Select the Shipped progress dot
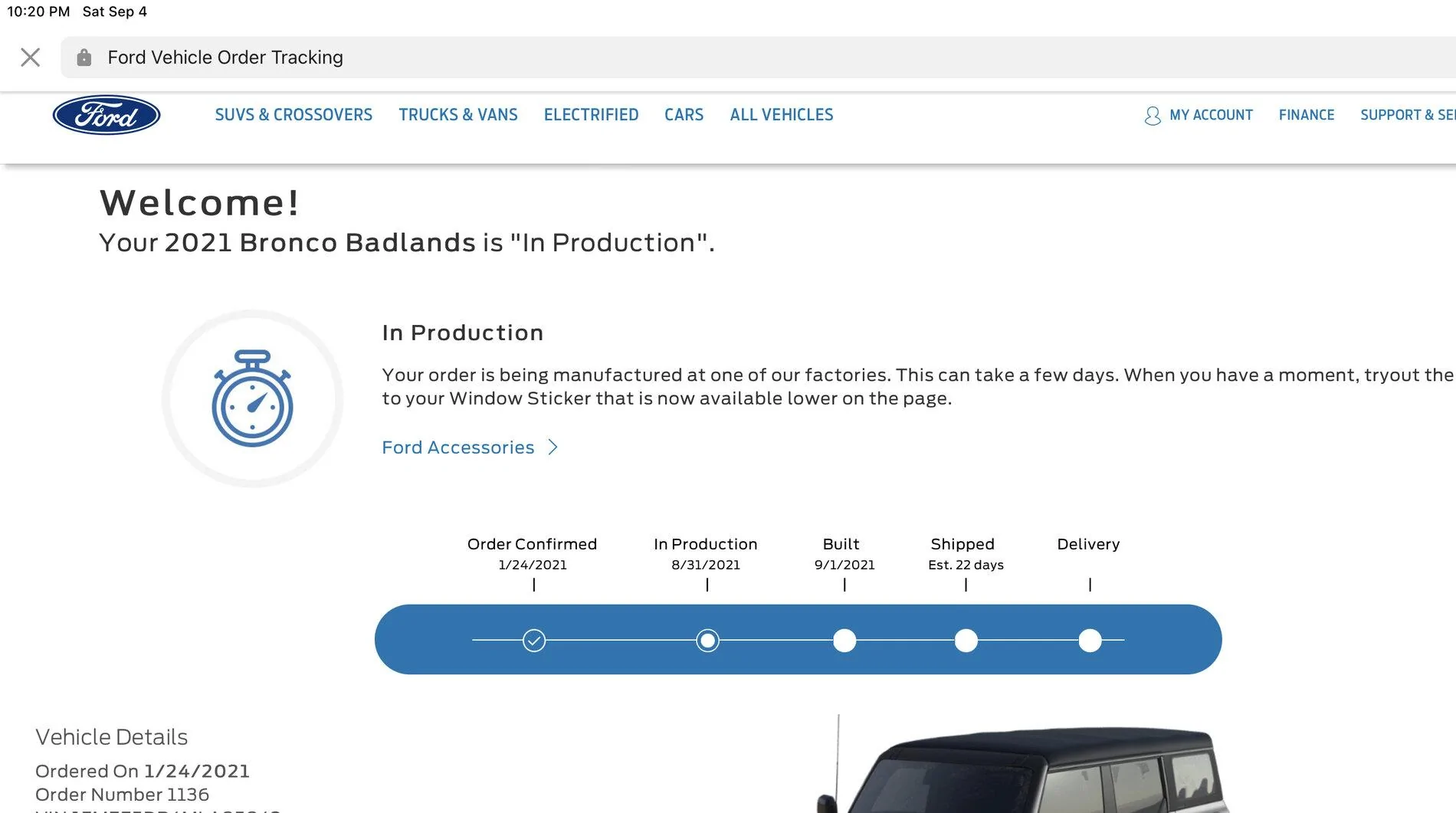This screenshot has width=1456, height=813. coord(966,640)
